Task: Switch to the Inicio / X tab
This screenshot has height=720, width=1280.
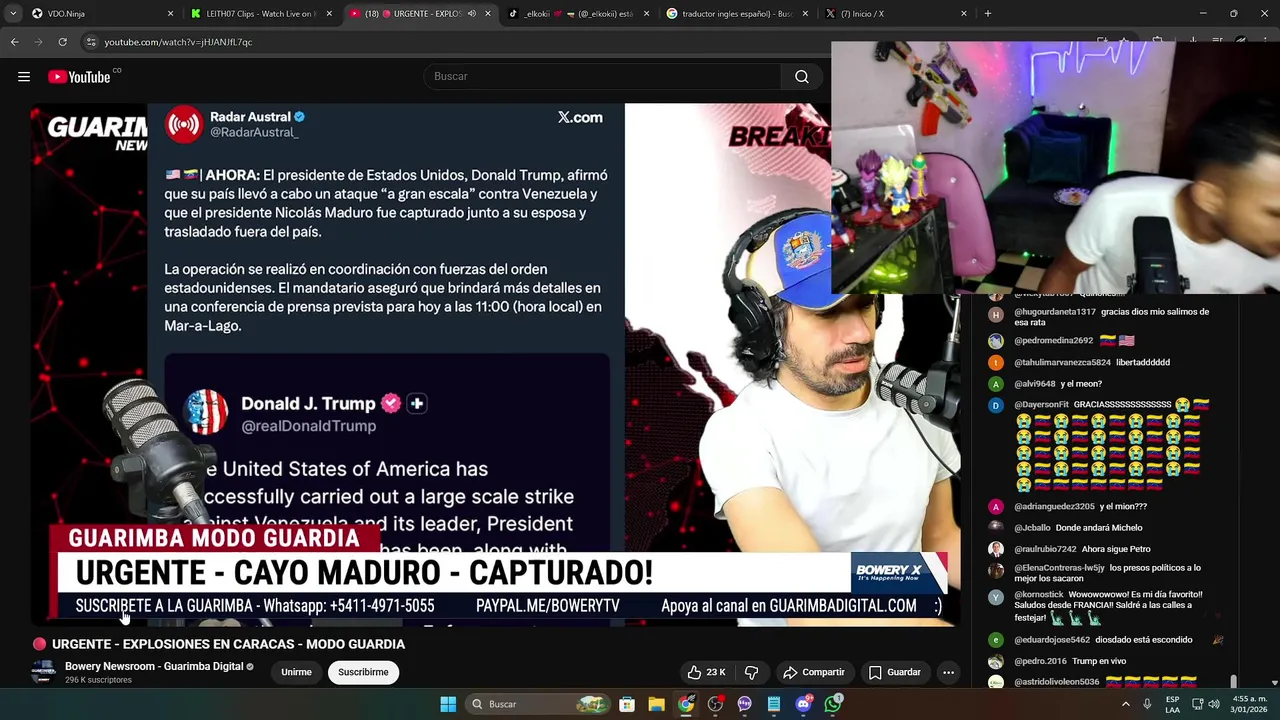Action: (x=896, y=14)
